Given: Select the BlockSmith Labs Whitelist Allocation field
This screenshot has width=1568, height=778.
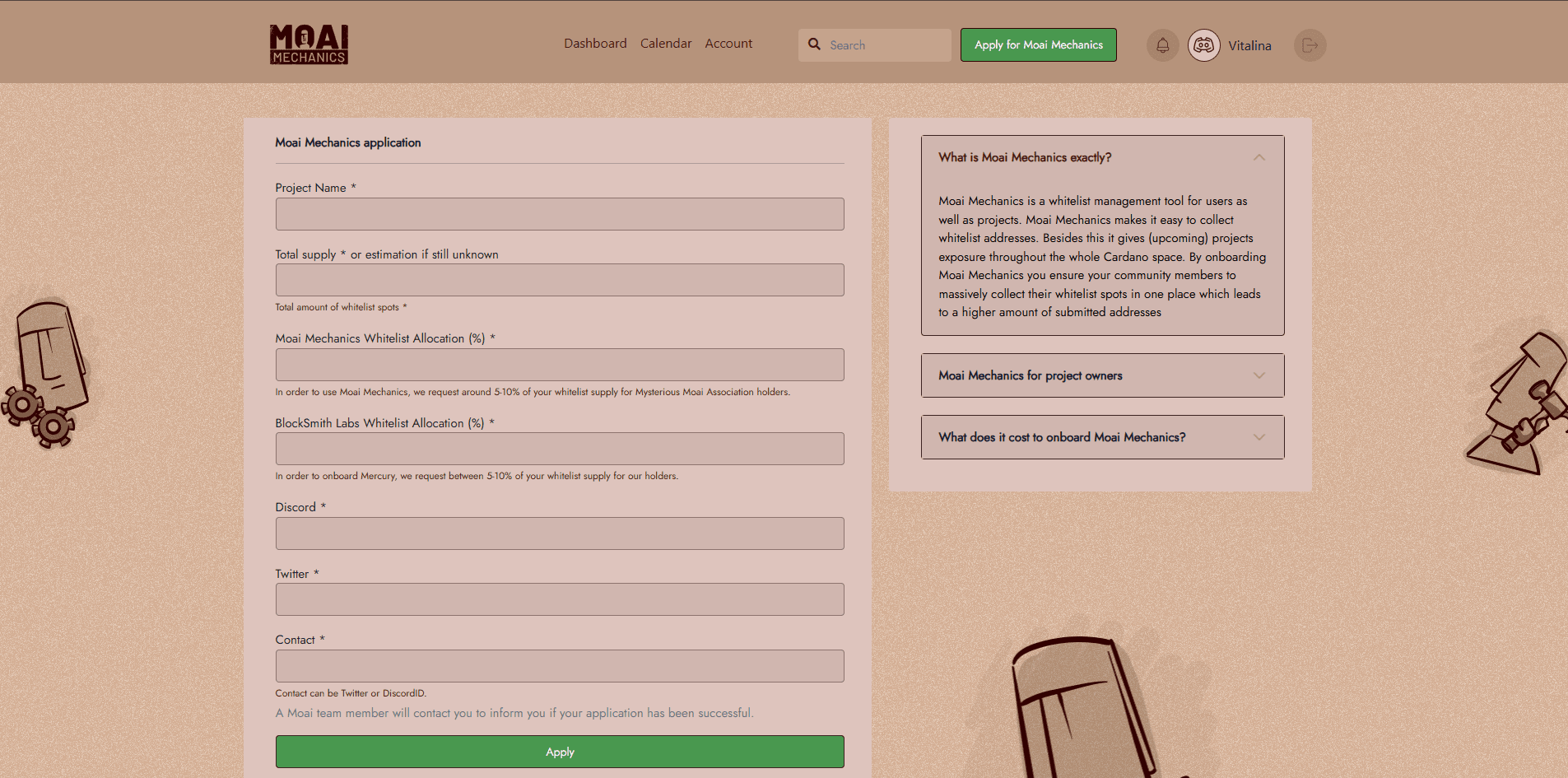Looking at the screenshot, I should pyautogui.click(x=560, y=449).
